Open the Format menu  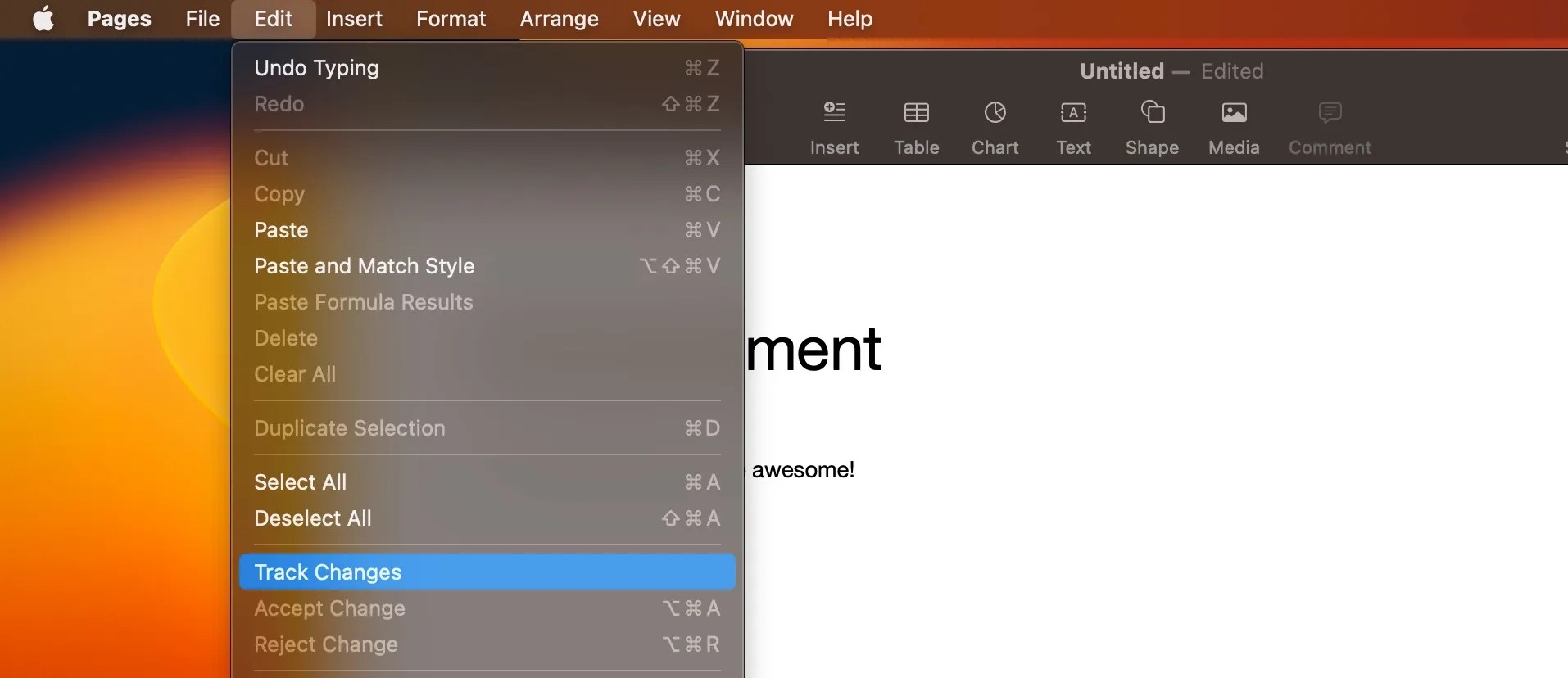[451, 19]
